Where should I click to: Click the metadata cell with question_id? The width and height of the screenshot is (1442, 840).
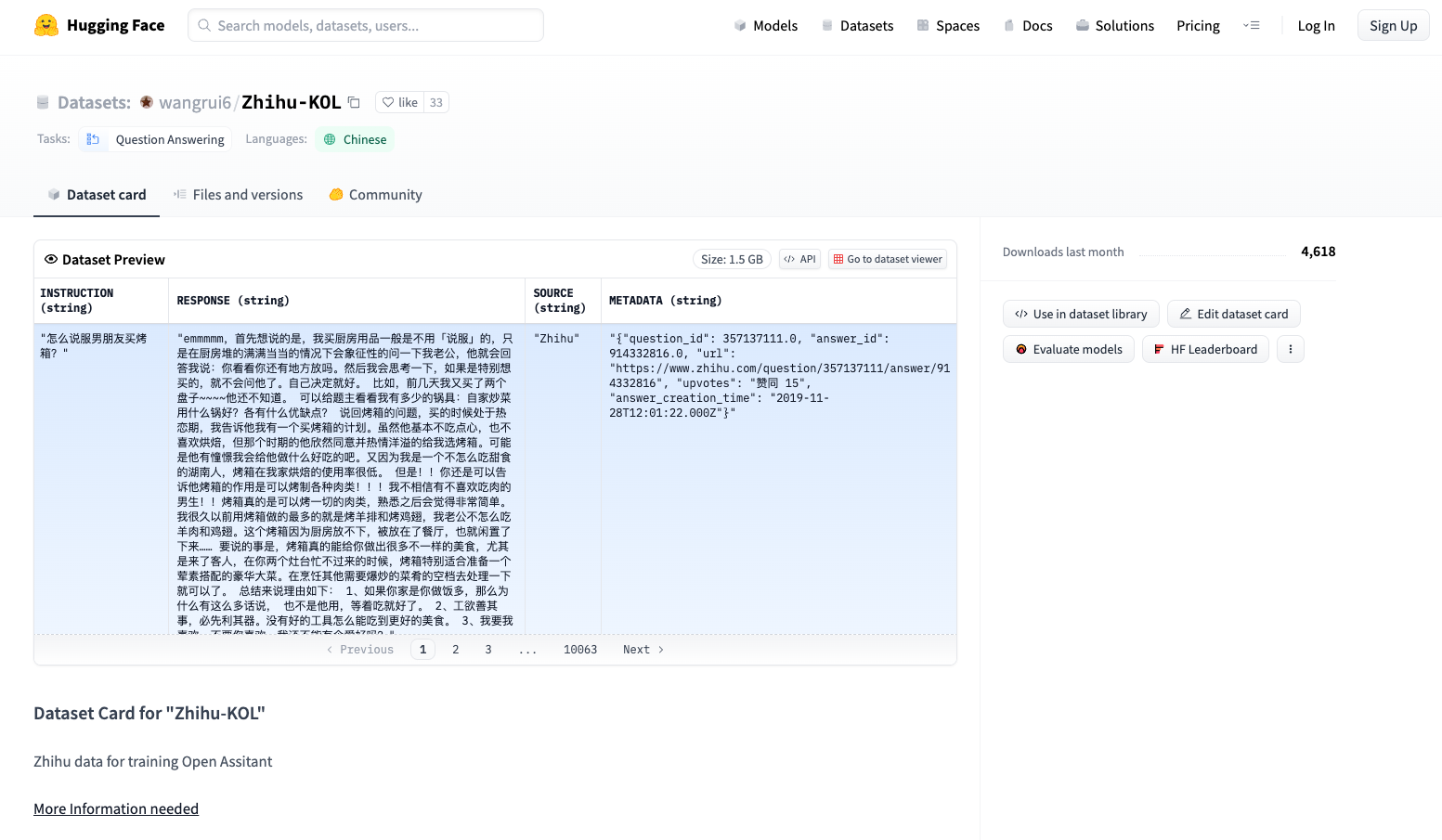pyautogui.click(x=779, y=479)
